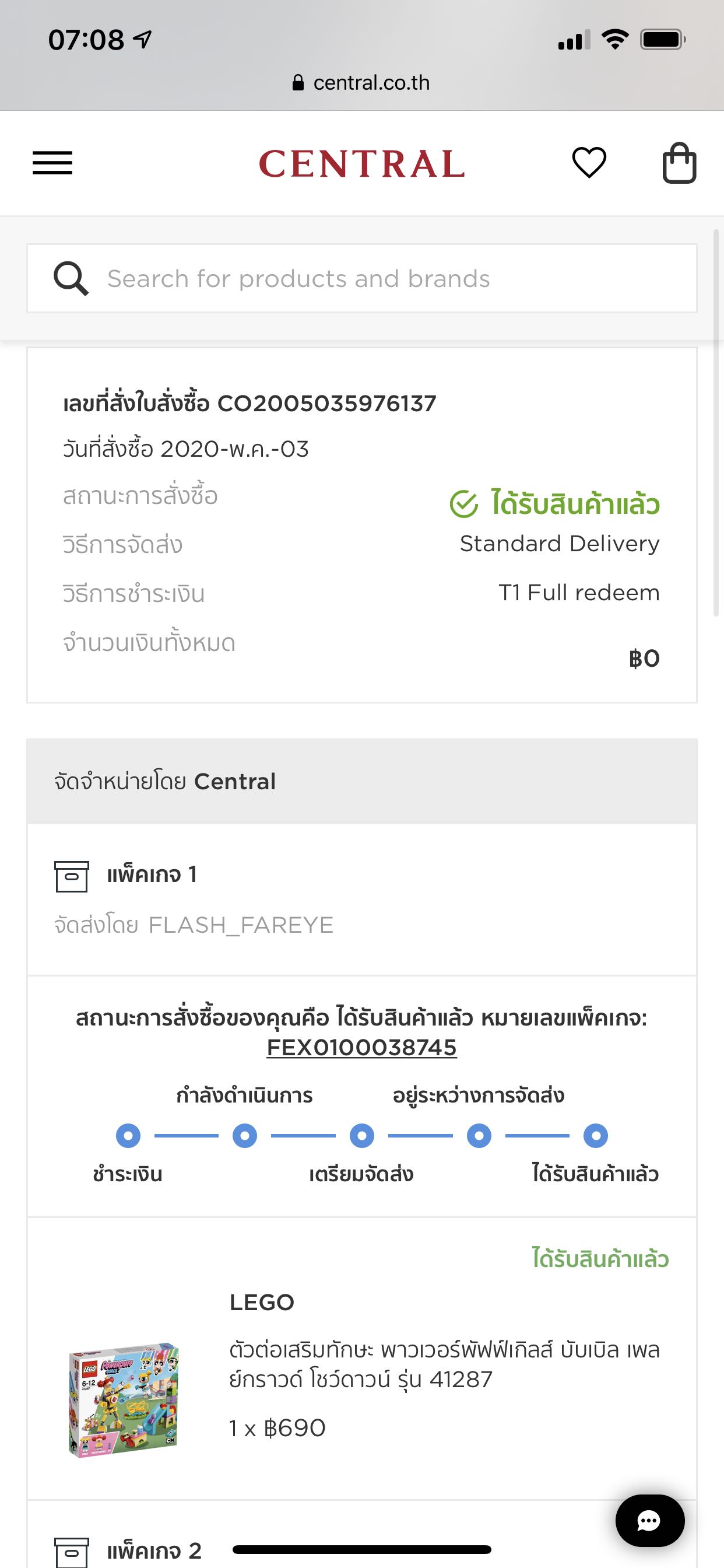
Task: Tap the LEGO brand name
Action: click(x=262, y=1302)
